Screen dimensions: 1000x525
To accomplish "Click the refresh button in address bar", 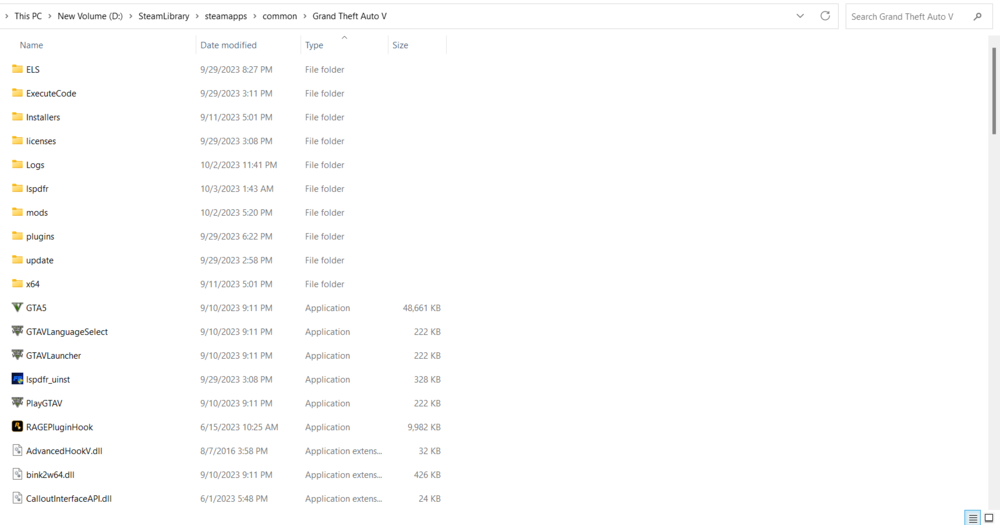I will [825, 16].
